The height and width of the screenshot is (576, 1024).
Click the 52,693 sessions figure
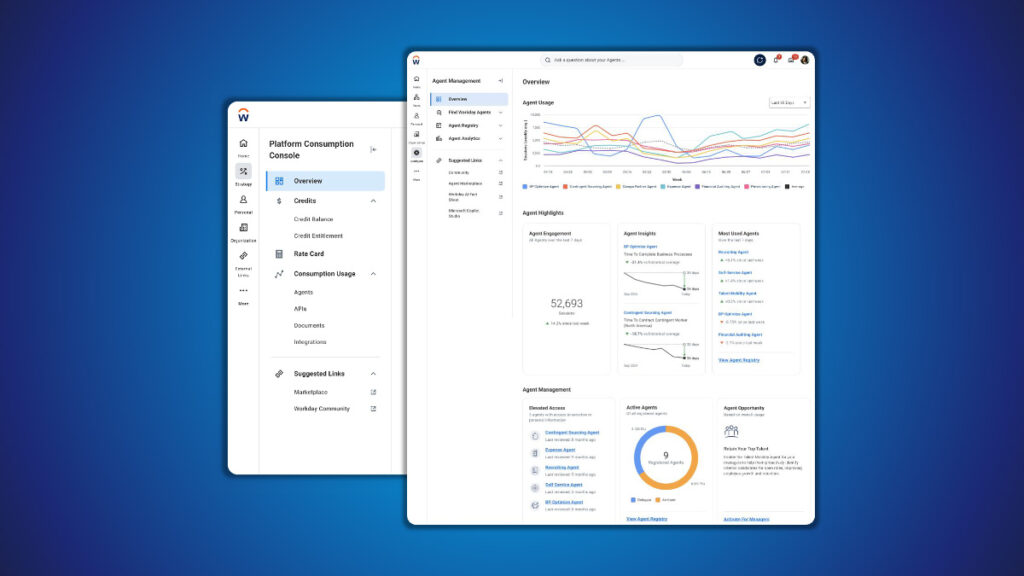point(566,304)
